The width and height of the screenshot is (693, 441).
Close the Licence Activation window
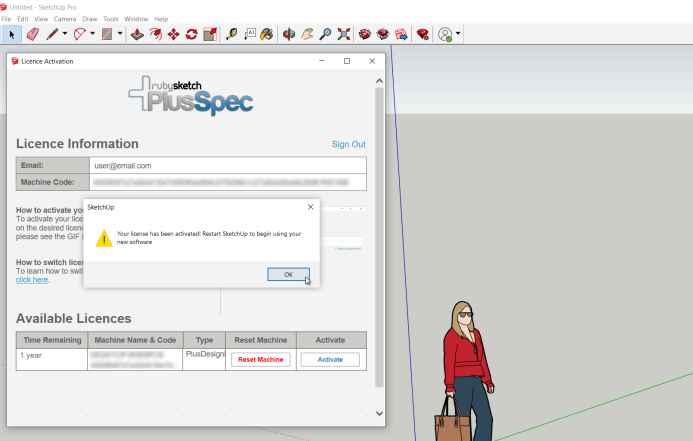coord(372,61)
